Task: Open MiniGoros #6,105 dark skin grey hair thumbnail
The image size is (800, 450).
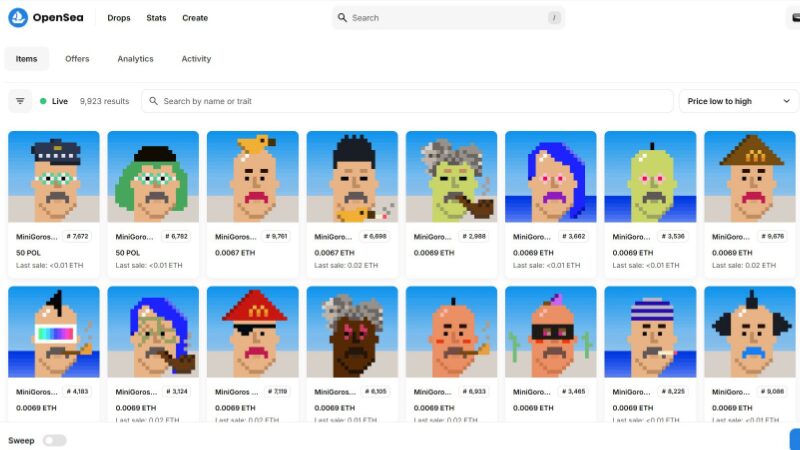Action: (352, 332)
